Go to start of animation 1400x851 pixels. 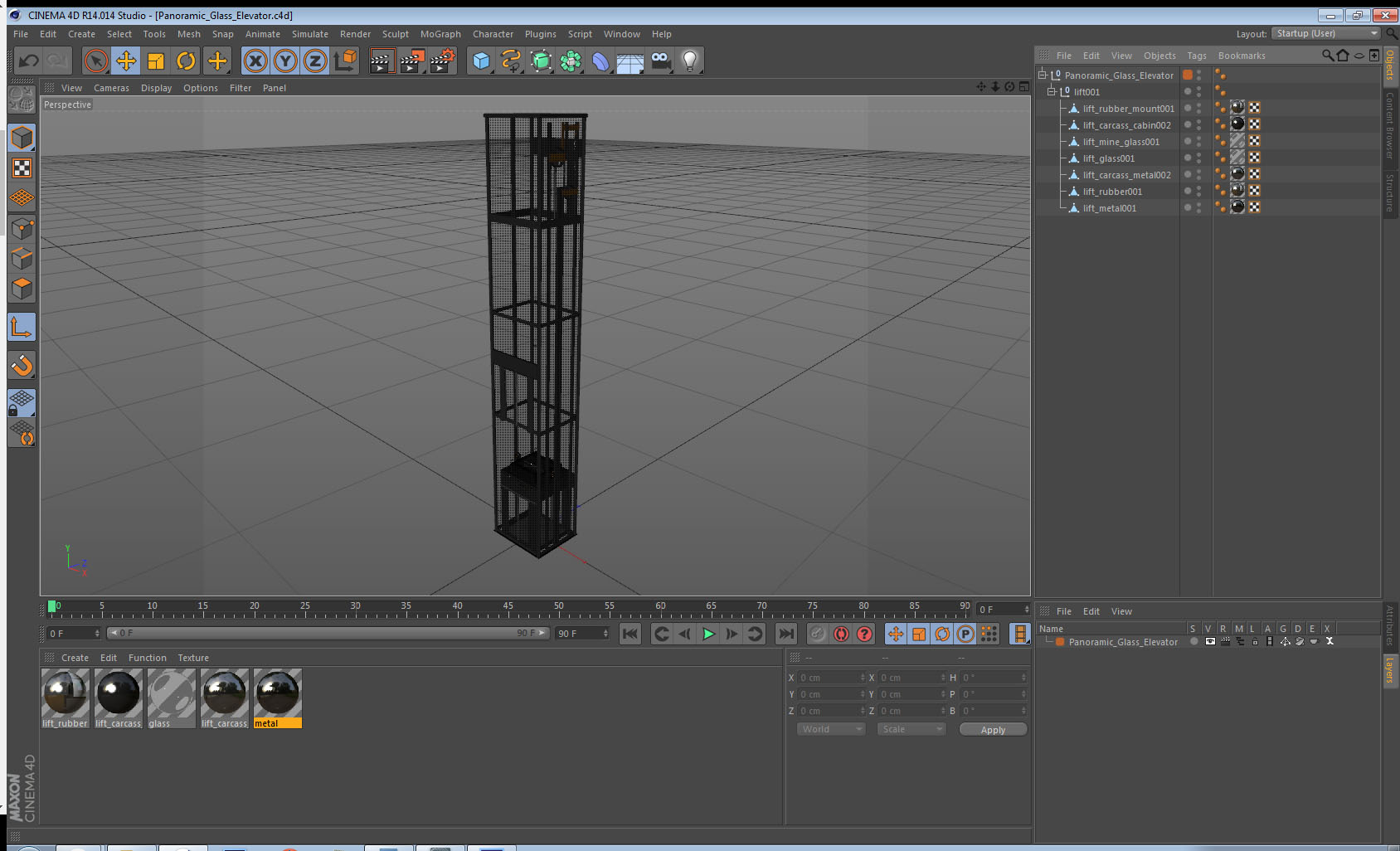point(630,634)
